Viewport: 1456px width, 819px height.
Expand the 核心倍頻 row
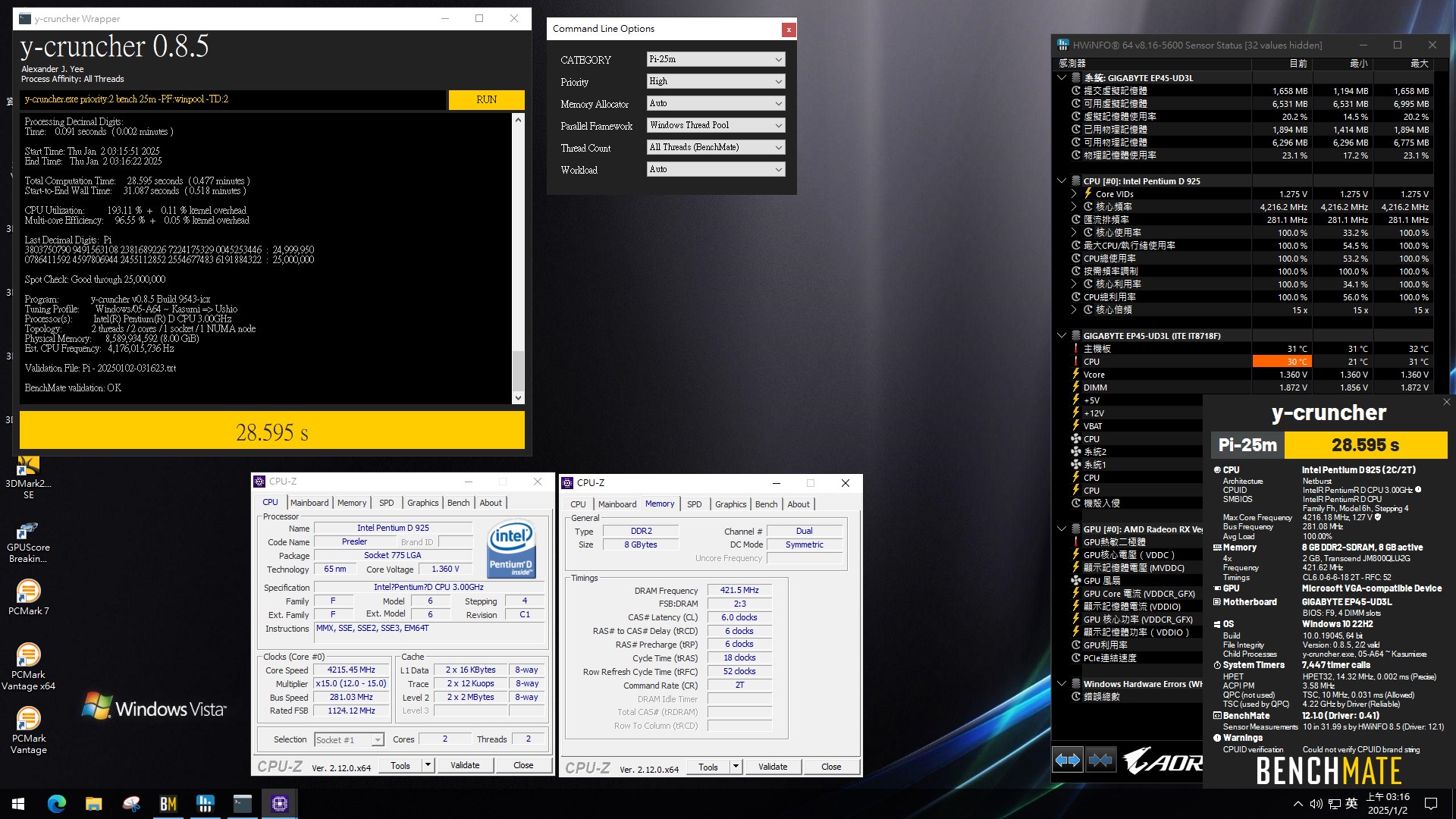[1073, 309]
